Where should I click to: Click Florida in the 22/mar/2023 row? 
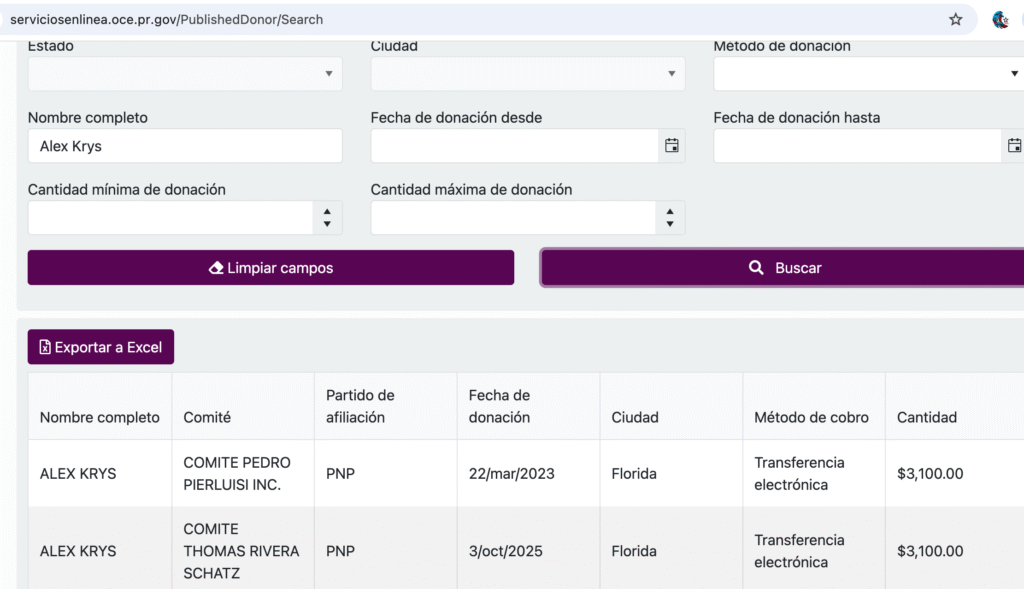pos(634,473)
